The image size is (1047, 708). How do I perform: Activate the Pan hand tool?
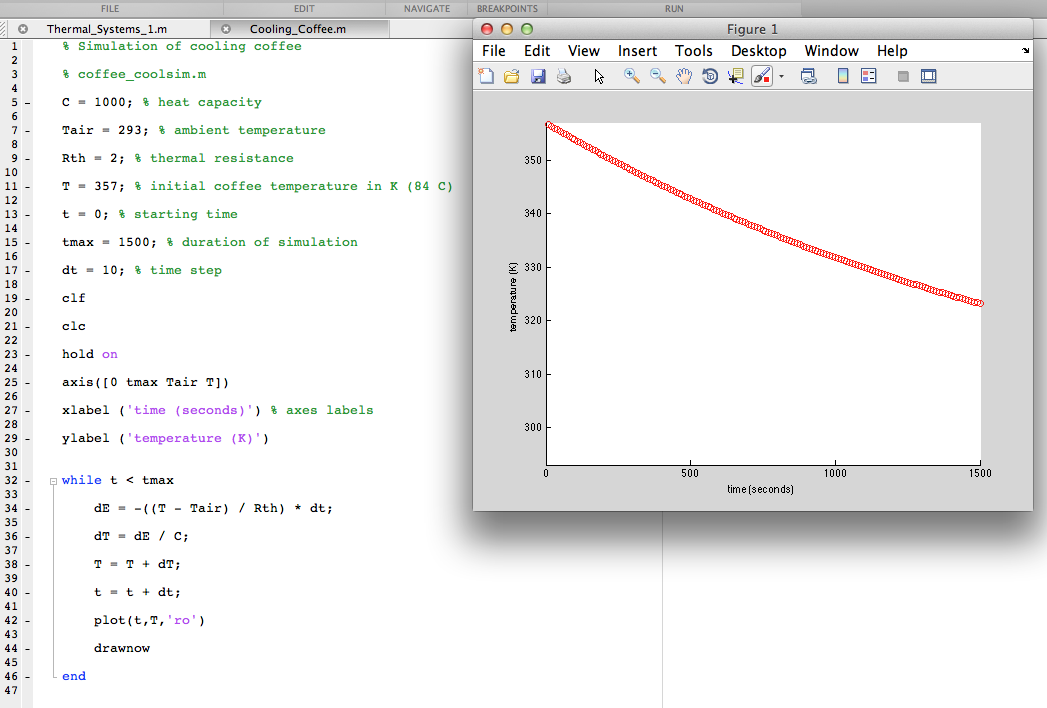[685, 75]
